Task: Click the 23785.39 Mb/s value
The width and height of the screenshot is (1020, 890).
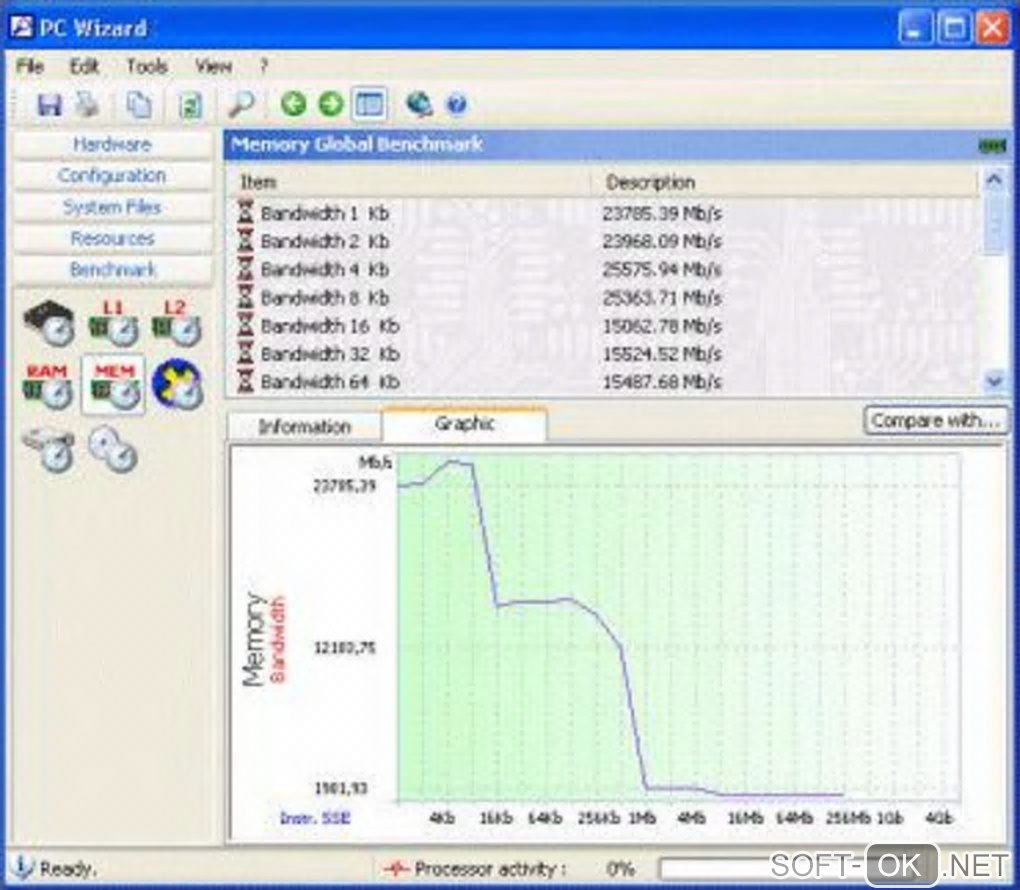Action: point(662,213)
